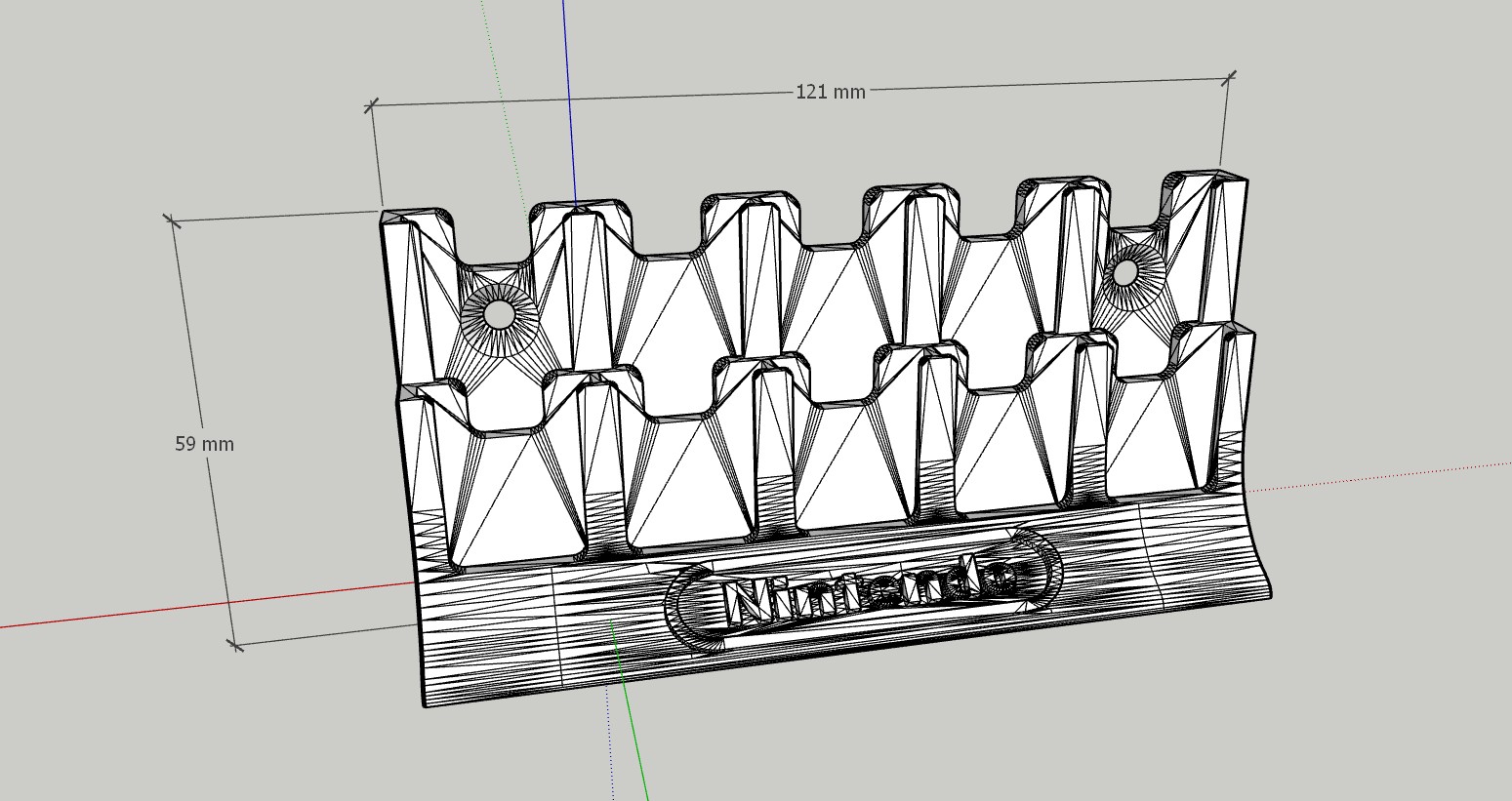Click the bottom end tick of 59 mm dimension
1512x801 pixels.
[x=234, y=644]
